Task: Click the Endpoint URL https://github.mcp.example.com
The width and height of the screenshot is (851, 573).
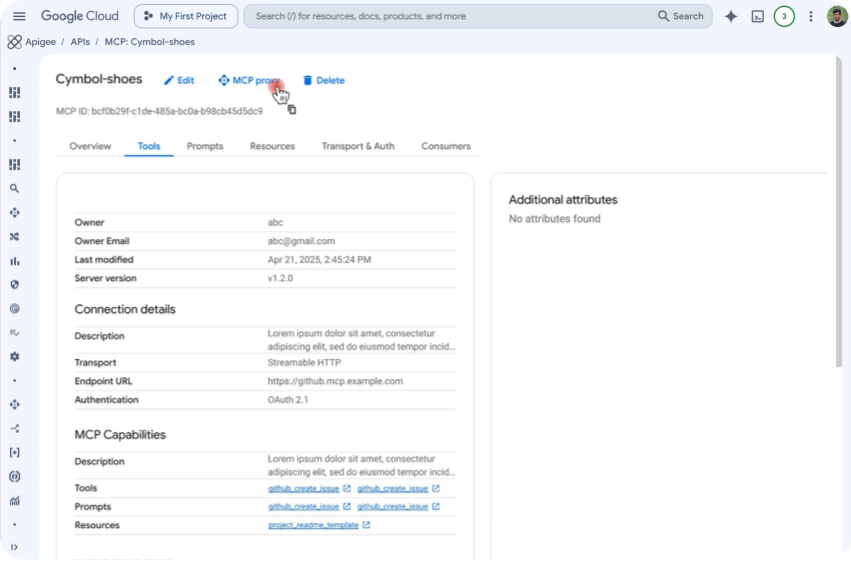Action: point(335,381)
